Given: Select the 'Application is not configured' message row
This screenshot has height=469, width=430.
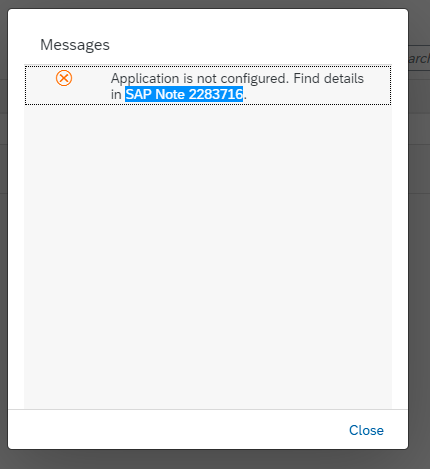Looking at the screenshot, I should pos(208,85).
